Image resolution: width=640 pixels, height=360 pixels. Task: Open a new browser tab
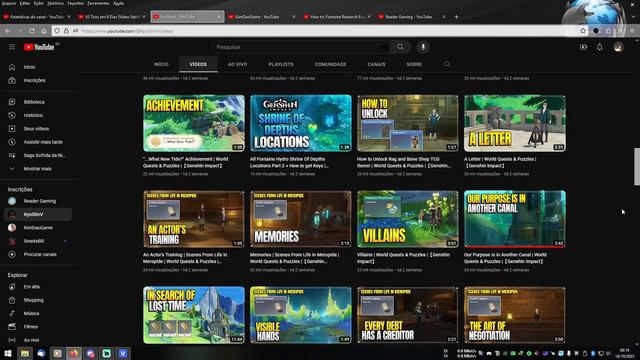coord(456,17)
